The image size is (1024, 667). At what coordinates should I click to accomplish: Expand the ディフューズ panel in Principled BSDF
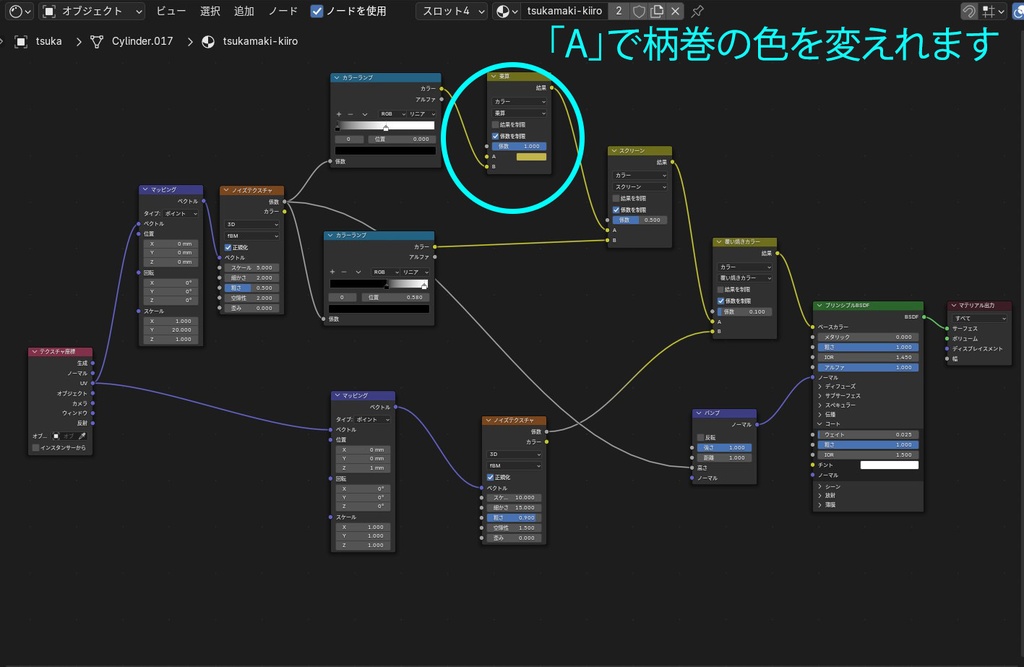(837, 386)
